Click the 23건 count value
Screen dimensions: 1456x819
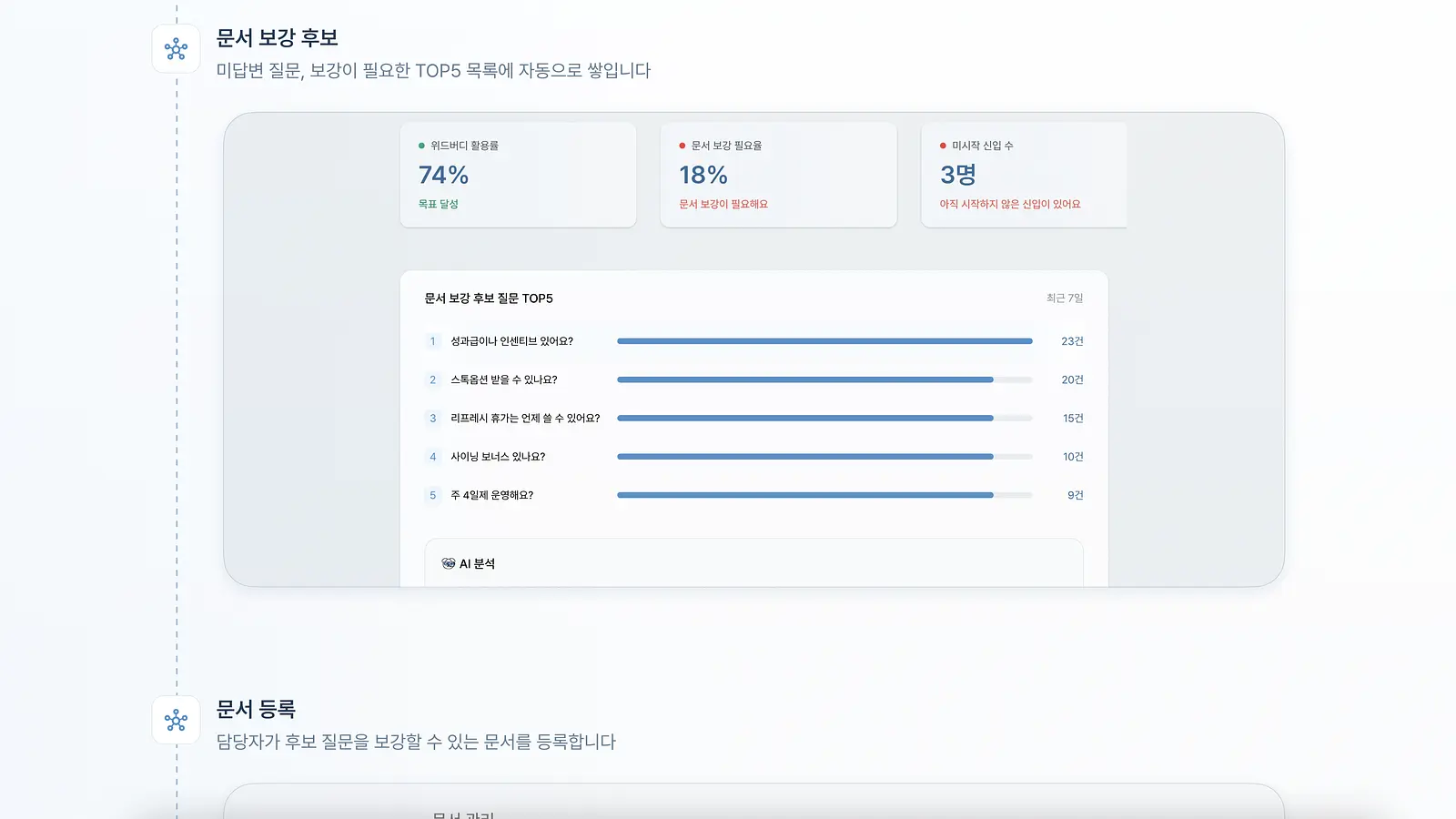(x=1072, y=341)
